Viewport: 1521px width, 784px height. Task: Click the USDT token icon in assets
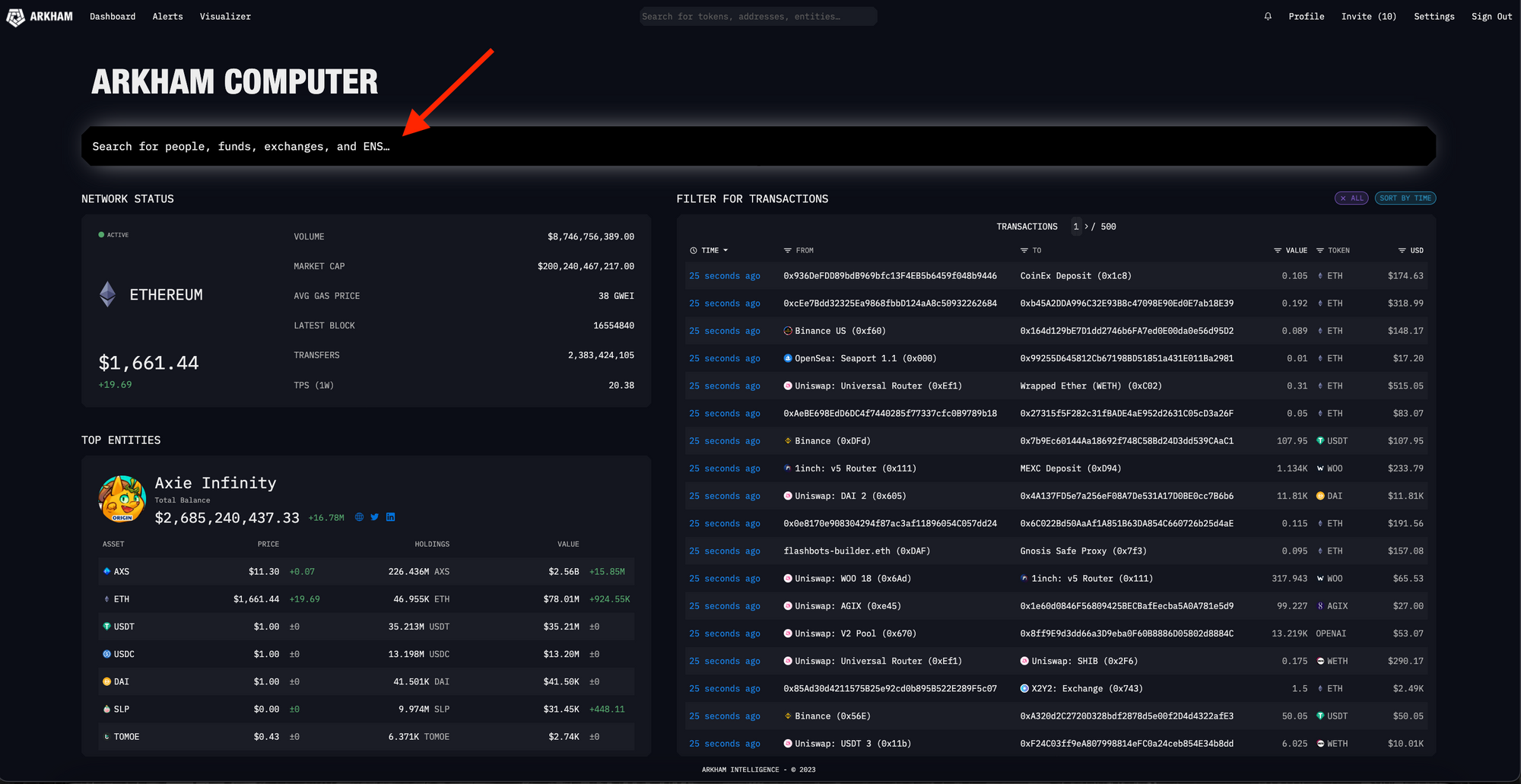point(106,627)
